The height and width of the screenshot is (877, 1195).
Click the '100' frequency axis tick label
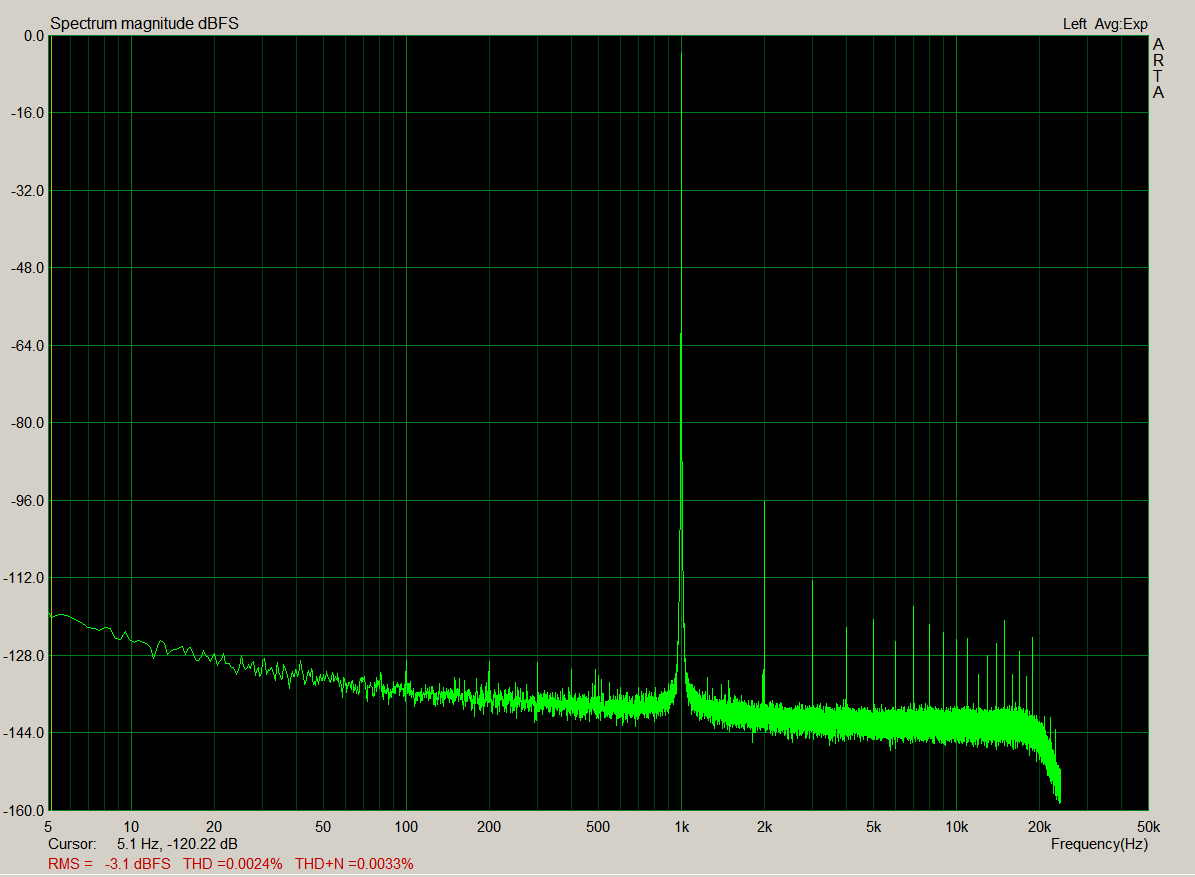click(x=406, y=827)
